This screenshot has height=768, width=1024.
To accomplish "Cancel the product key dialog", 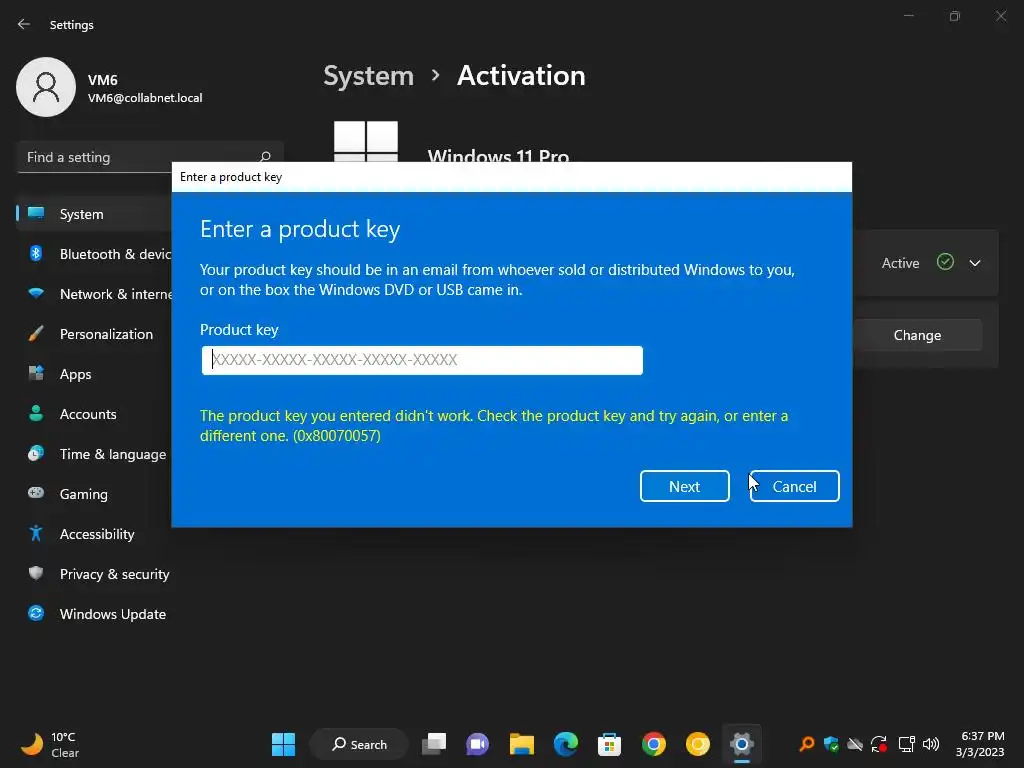I will coord(794,486).
